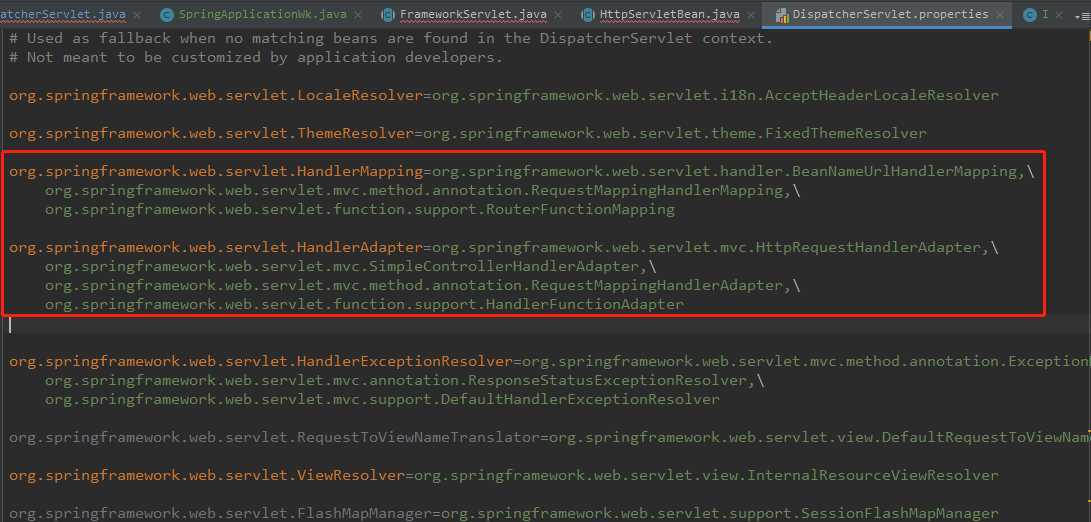1091x522 pixels.
Task: Click the LocaleResolver property key
Action: click(x=216, y=95)
